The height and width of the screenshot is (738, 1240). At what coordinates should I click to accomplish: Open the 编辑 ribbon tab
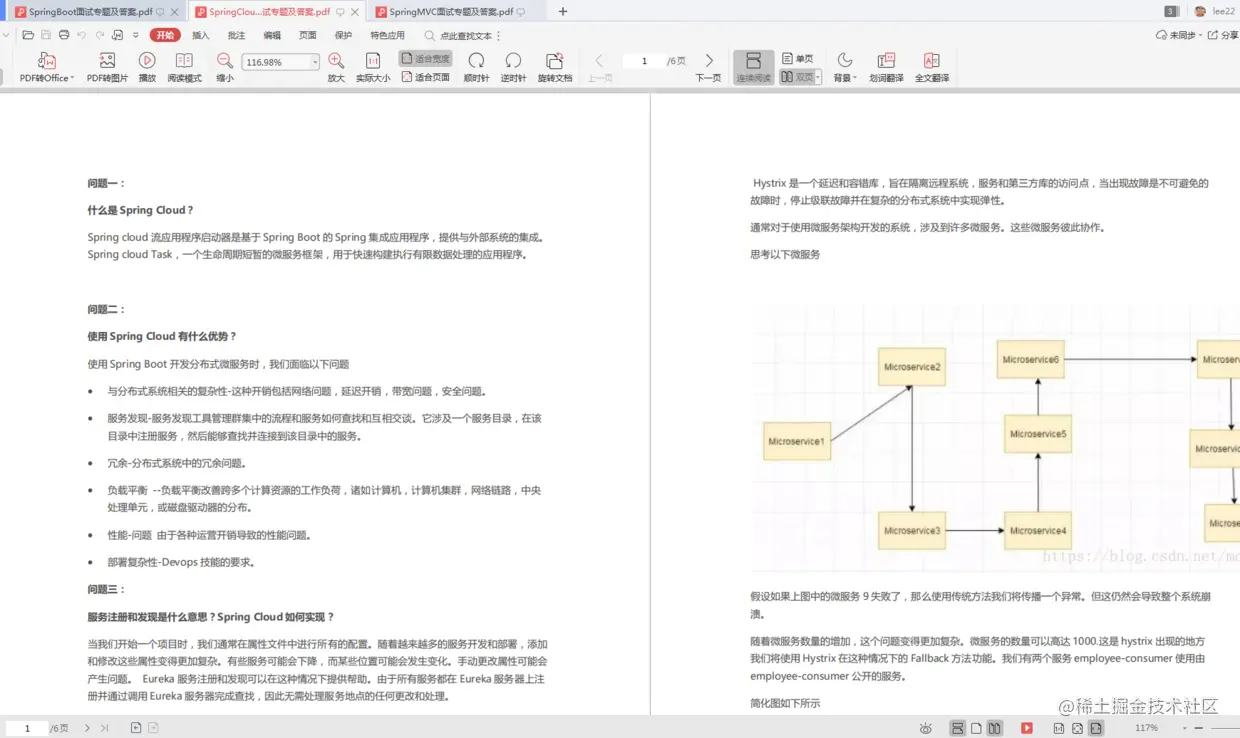pos(272,35)
